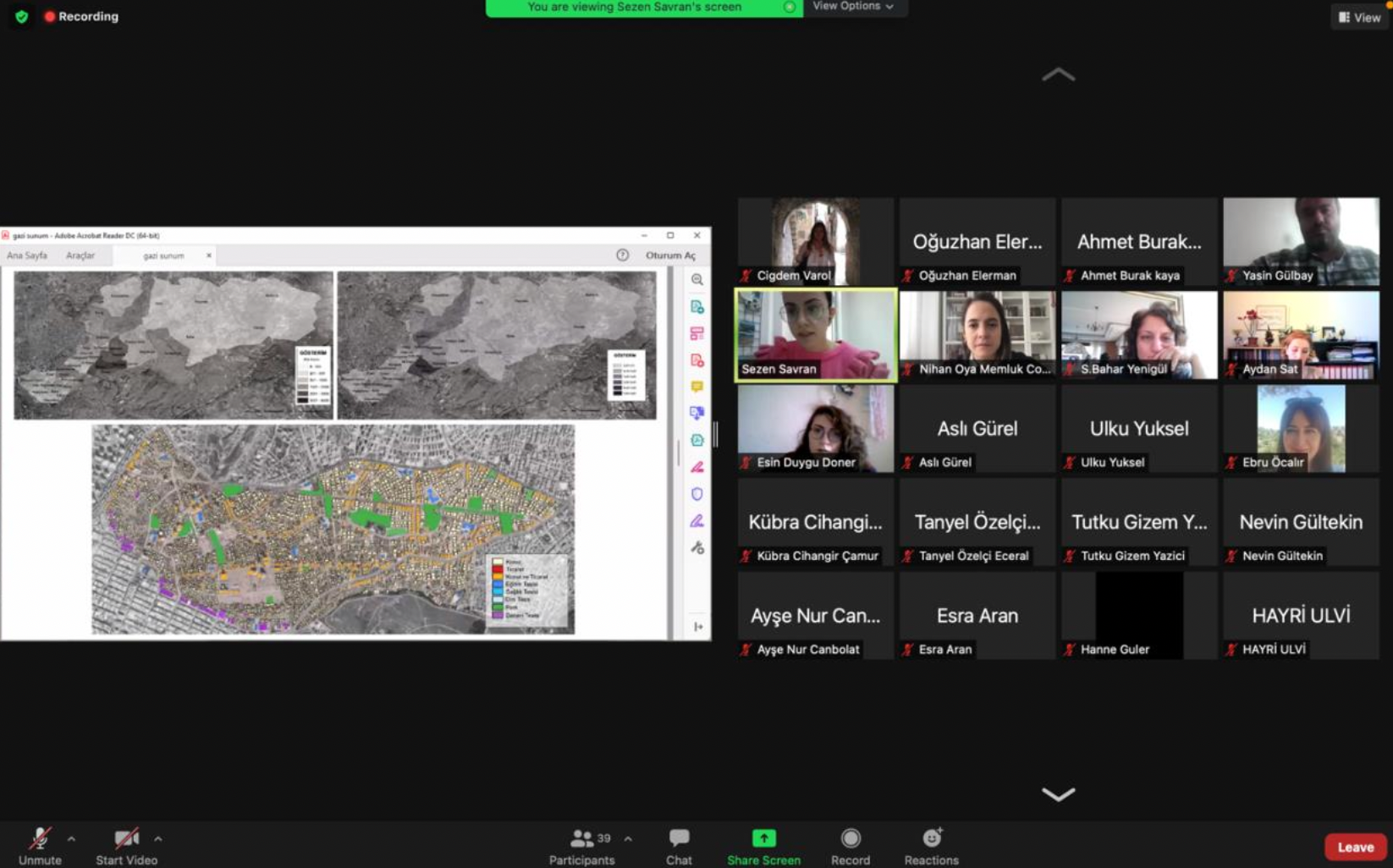Screen dimensions: 1393x868
Task: Open the Organize Pages tool icon
Action: tap(697, 333)
